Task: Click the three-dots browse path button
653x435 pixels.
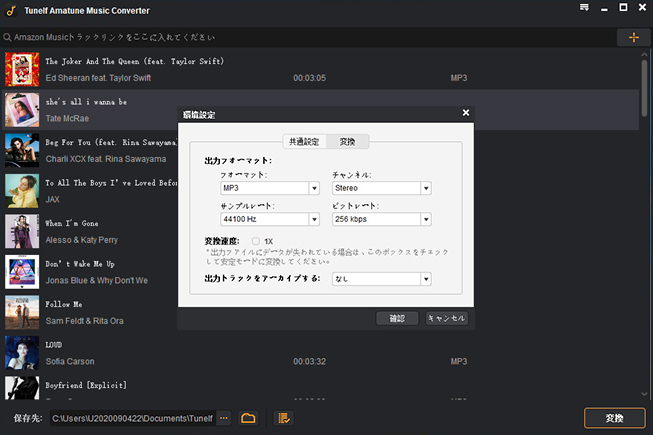Action: [224, 418]
